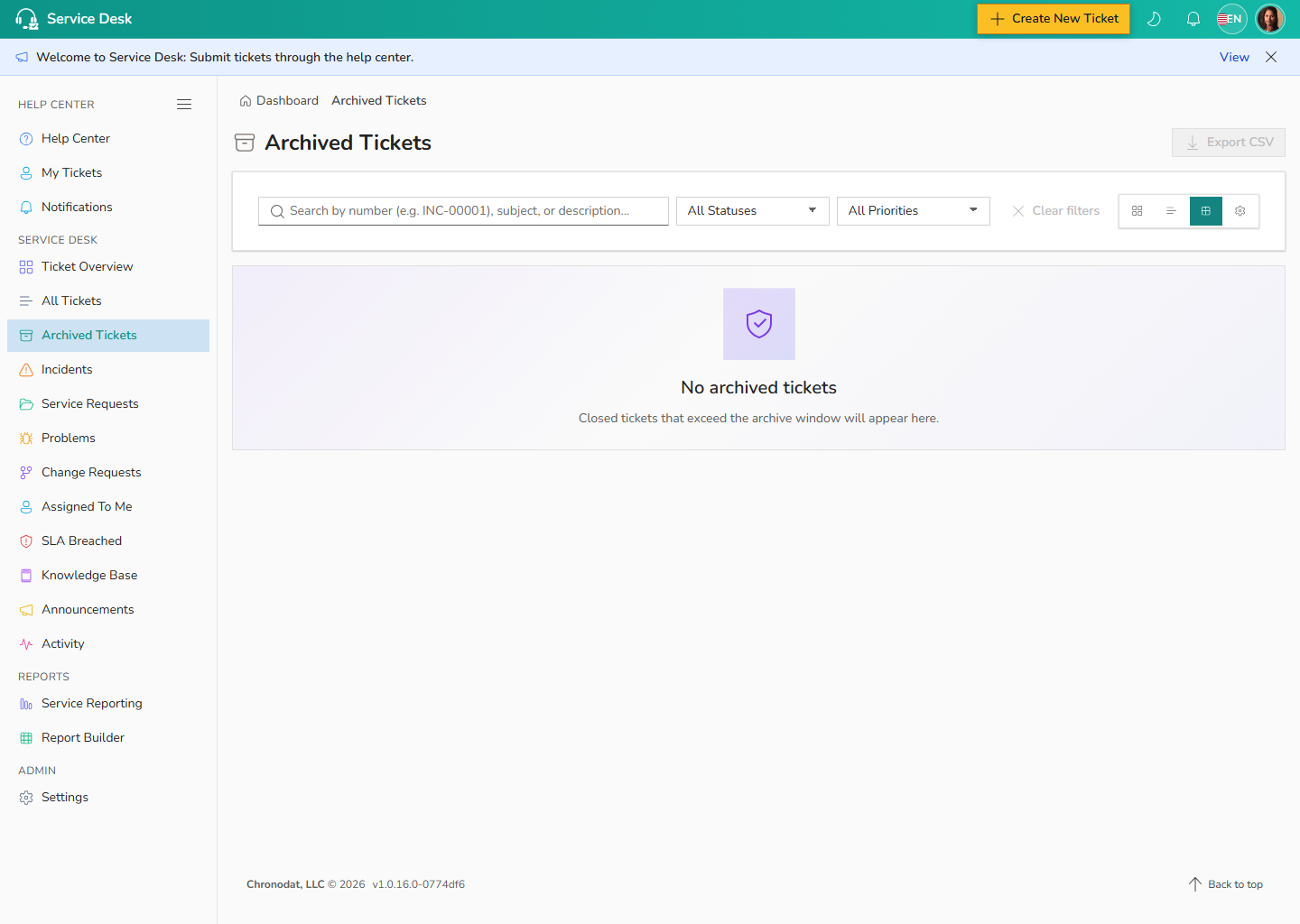Open Service Reporting page

tap(108, 703)
